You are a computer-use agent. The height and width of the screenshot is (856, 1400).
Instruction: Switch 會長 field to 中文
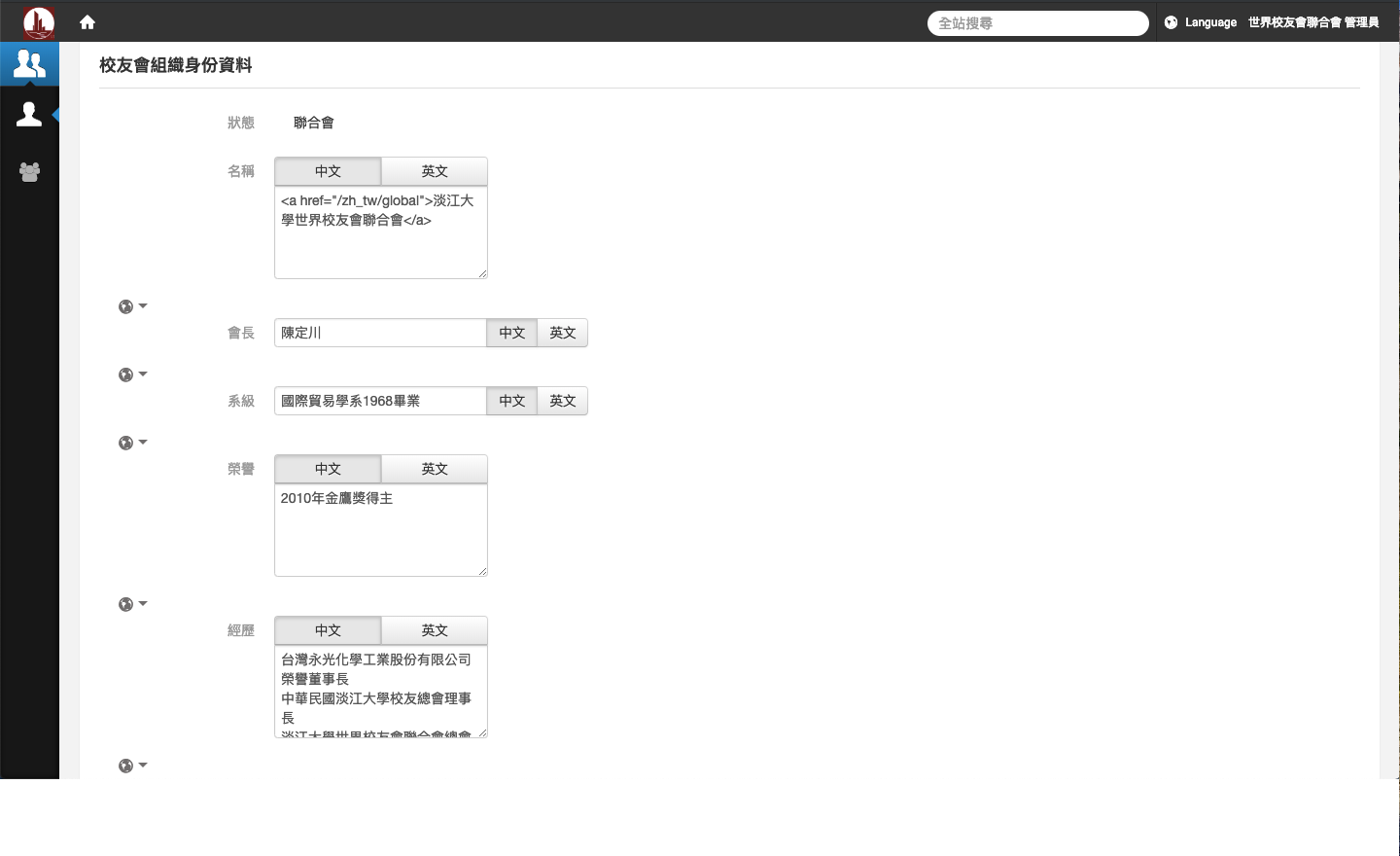[x=512, y=333]
